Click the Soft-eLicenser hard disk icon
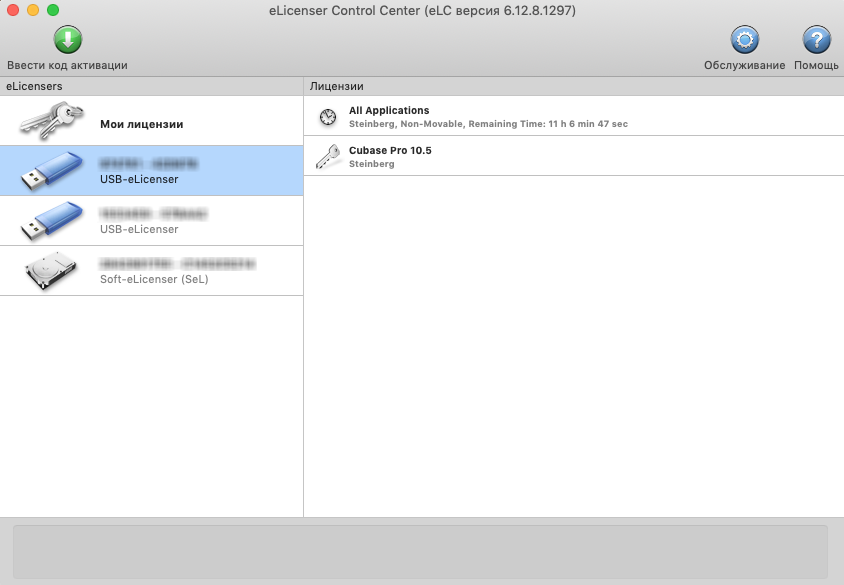This screenshot has width=844, height=585. 51,271
